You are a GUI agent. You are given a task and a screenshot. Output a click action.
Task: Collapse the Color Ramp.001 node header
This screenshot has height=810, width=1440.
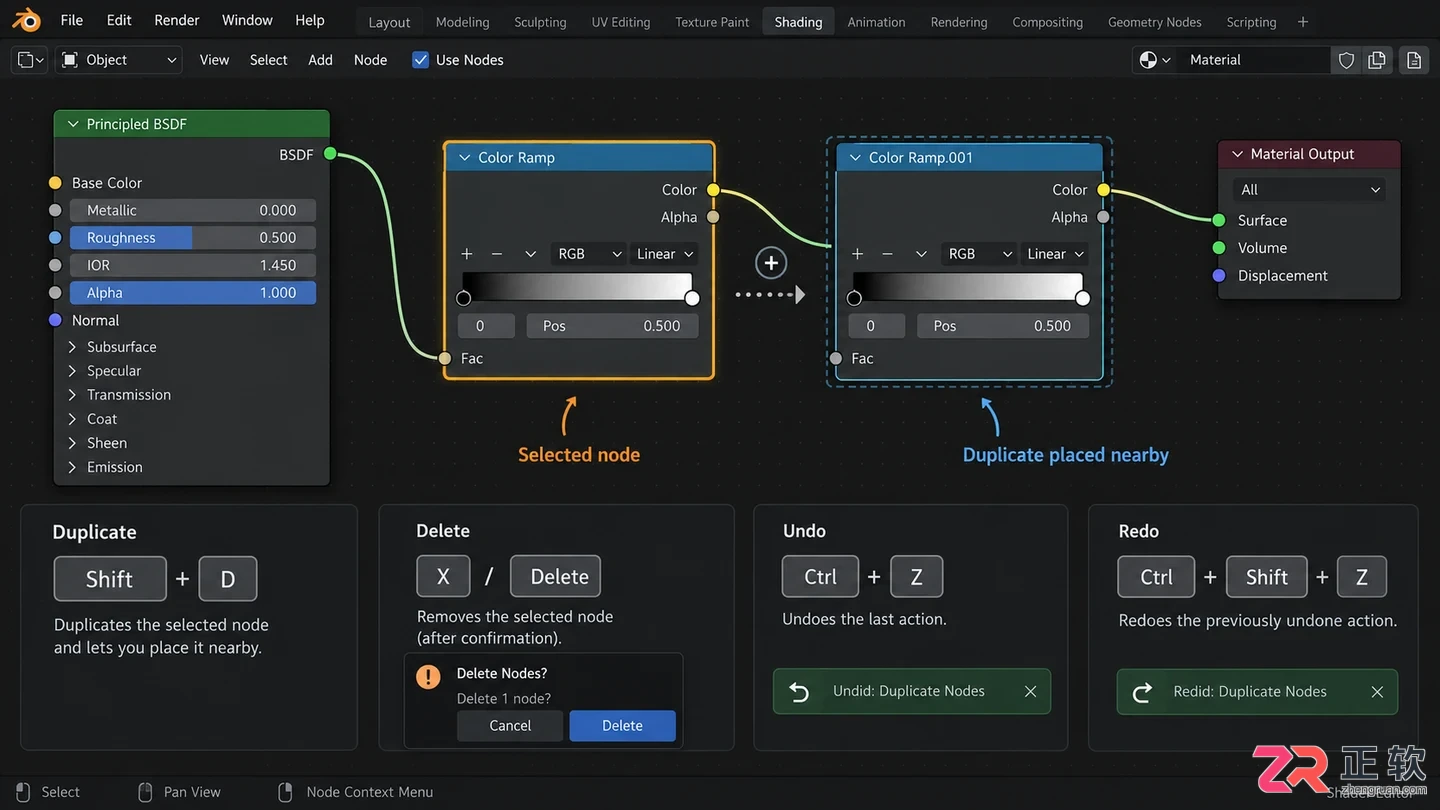[x=855, y=158]
